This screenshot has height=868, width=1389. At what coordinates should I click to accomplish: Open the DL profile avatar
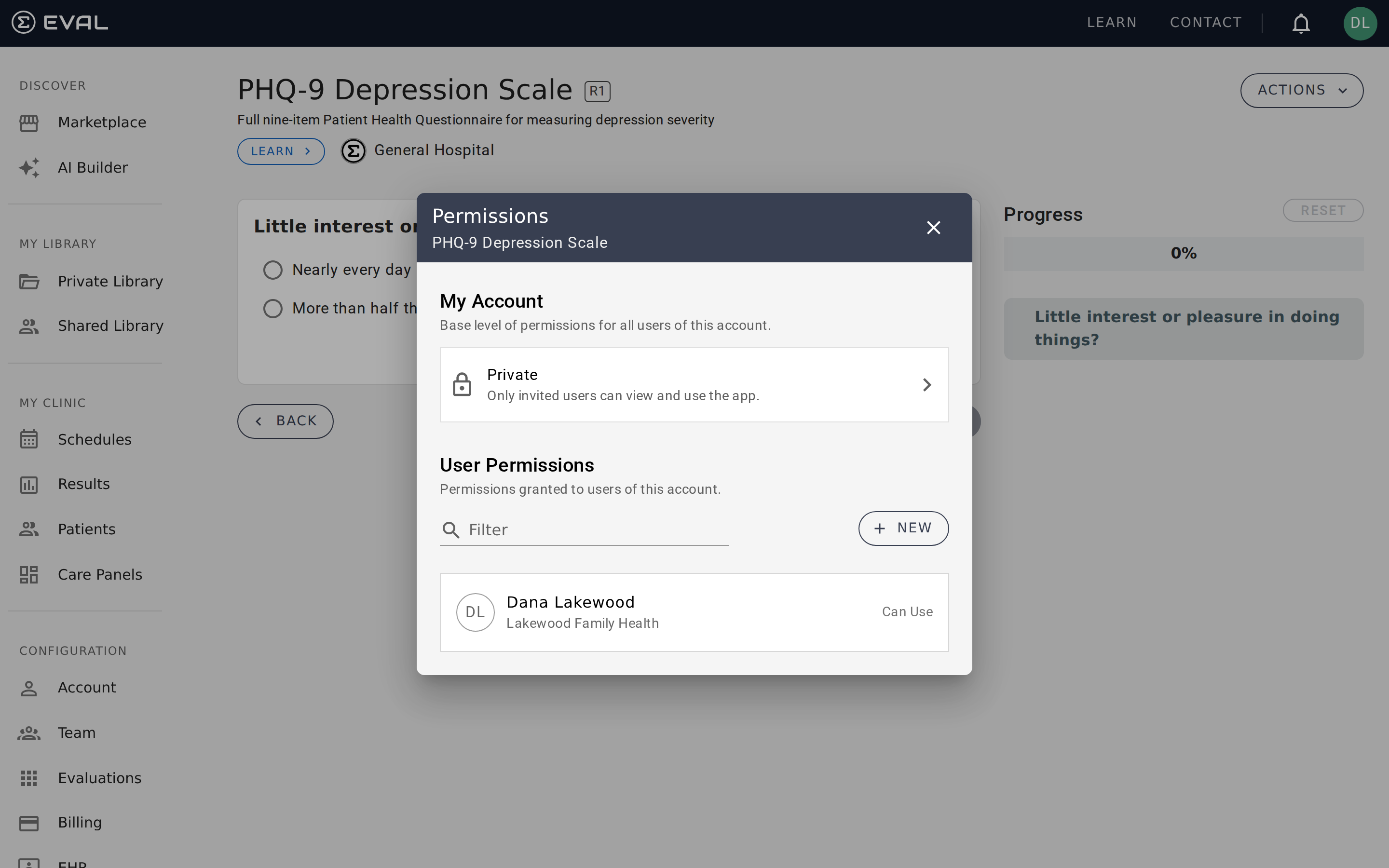(x=1360, y=23)
